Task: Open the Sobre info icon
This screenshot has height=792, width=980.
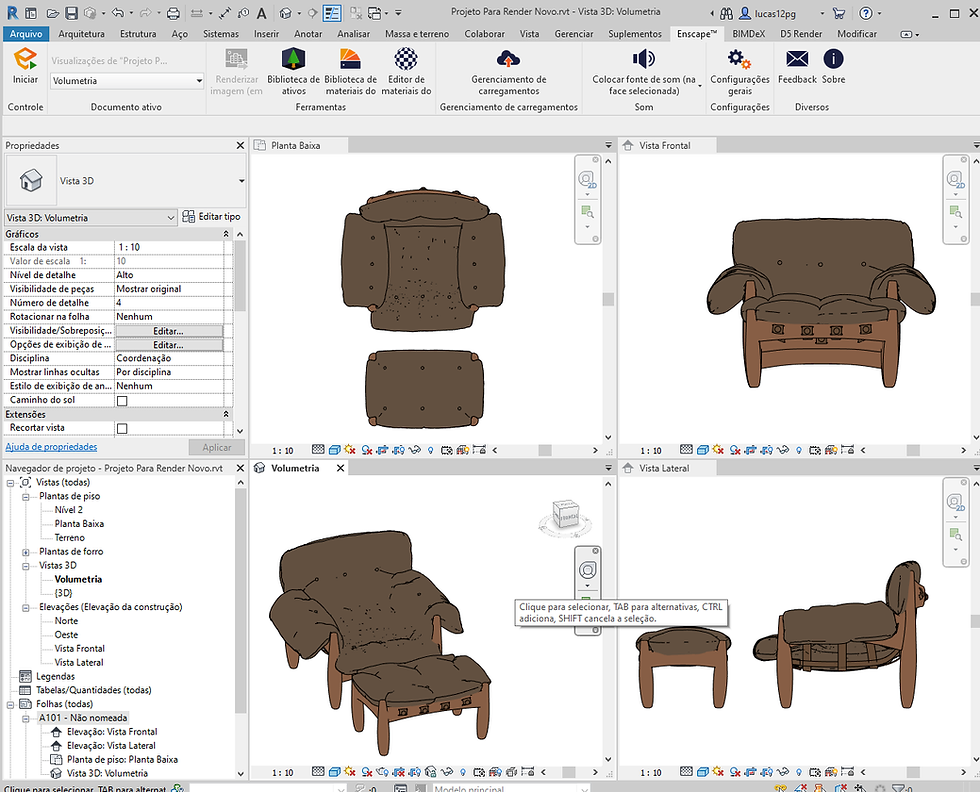Action: [833, 59]
